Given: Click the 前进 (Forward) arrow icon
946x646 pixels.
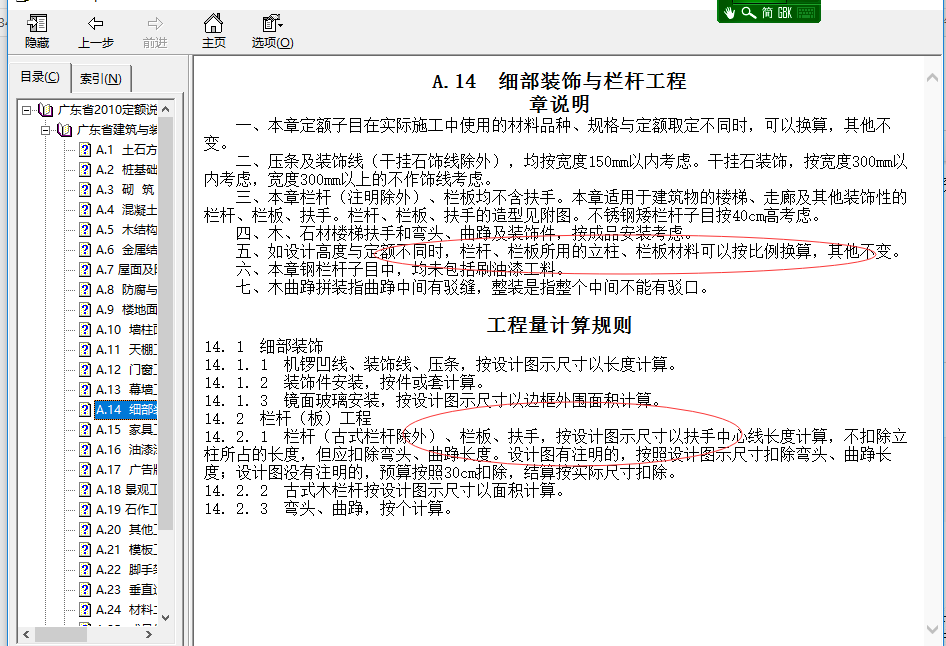Looking at the screenshot, I should (155, 24).
